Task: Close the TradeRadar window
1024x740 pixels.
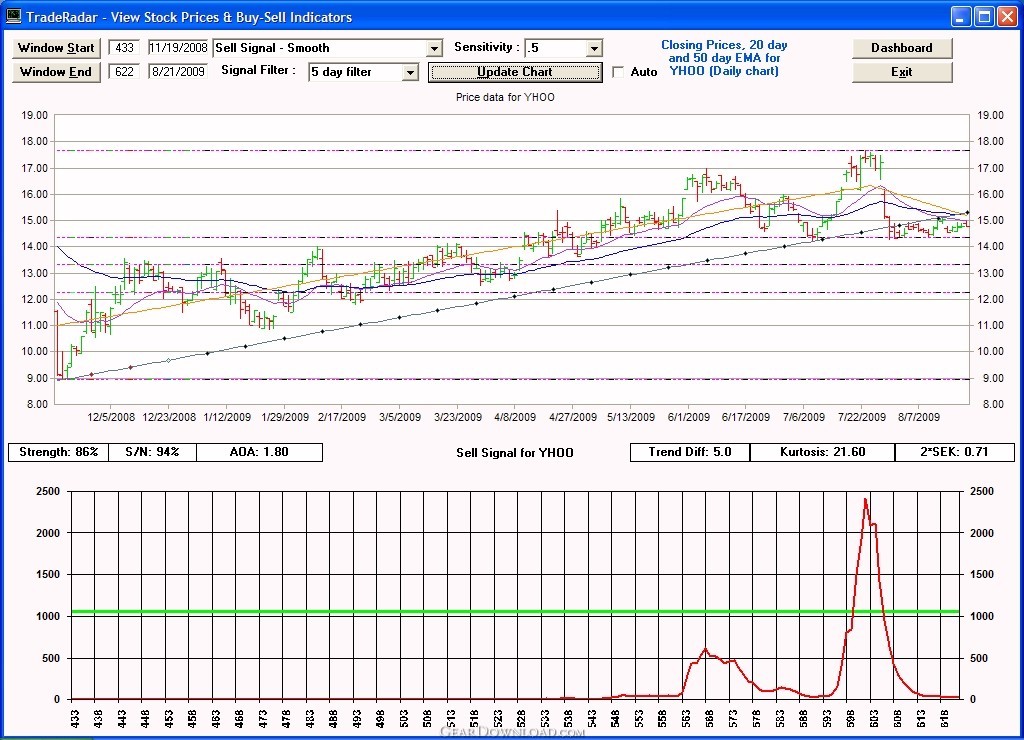Action: point(1007,16)
